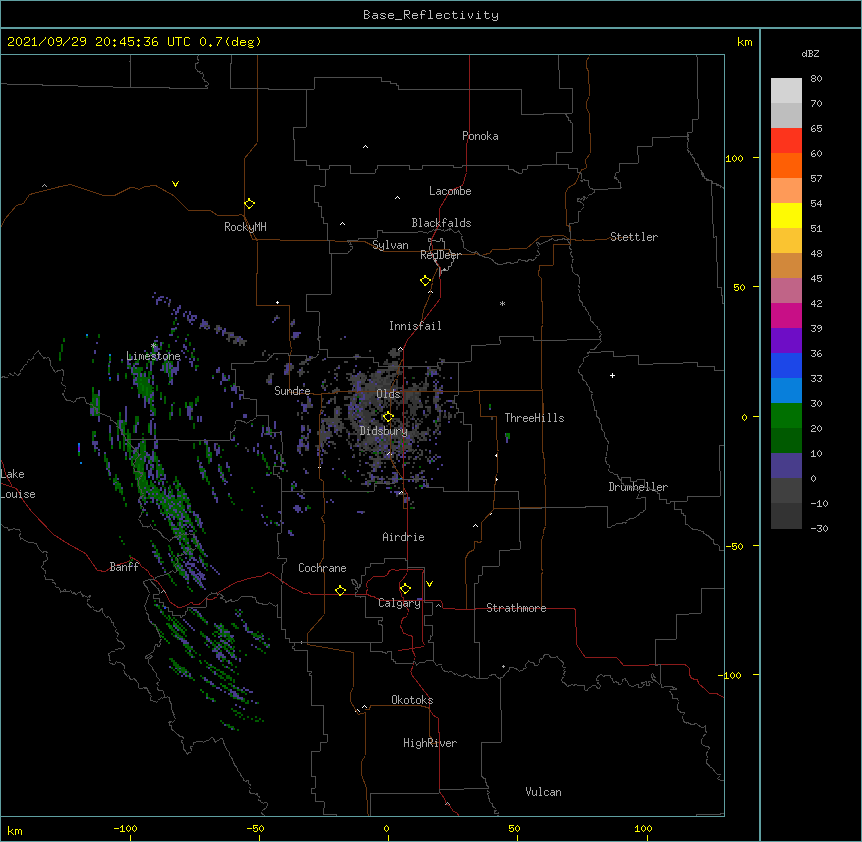Click the yellow marker south of RedDeer

pyautogui.click(x=426, y=281)
